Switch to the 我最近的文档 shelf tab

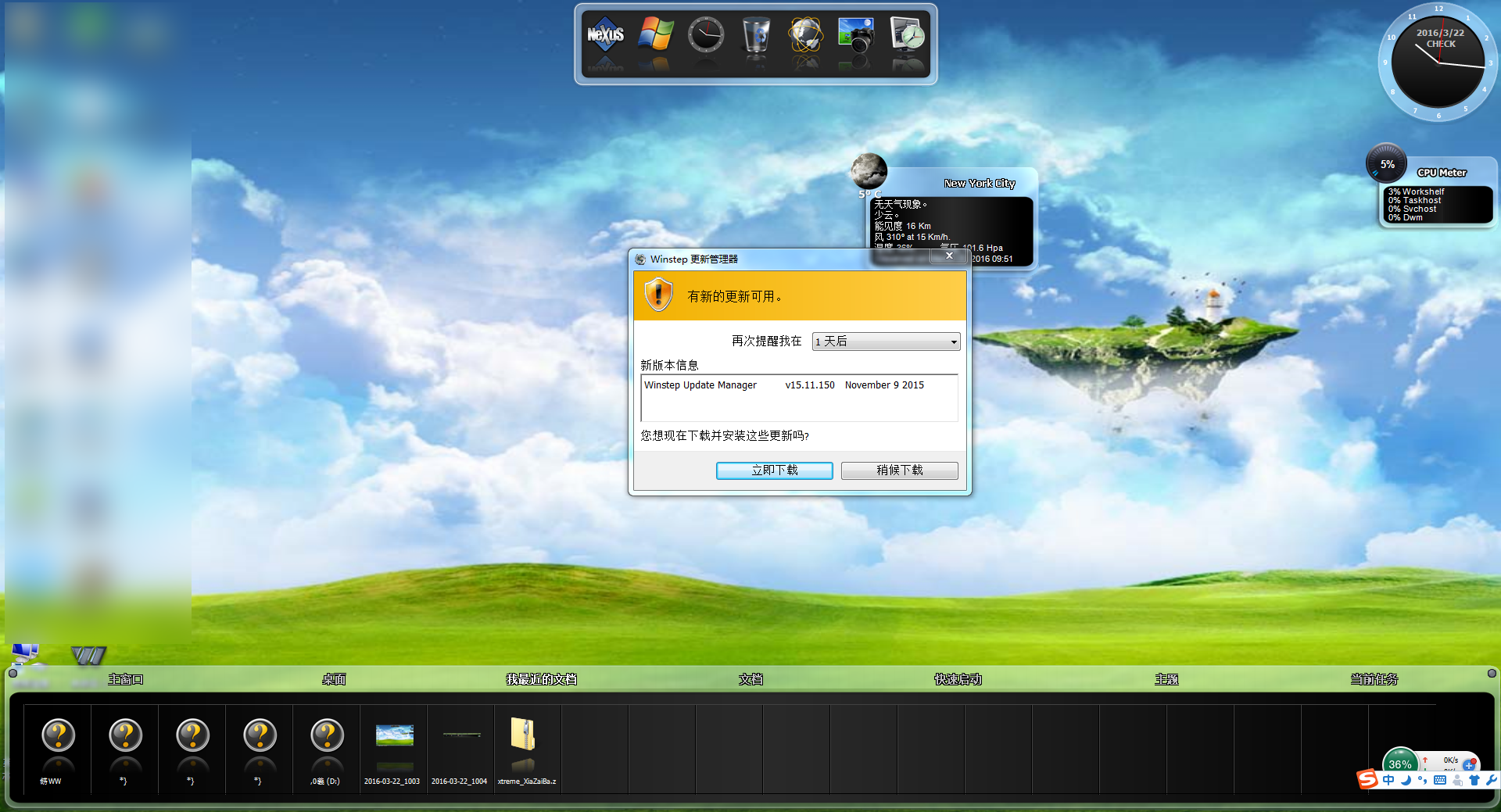(x=541, y=680)
